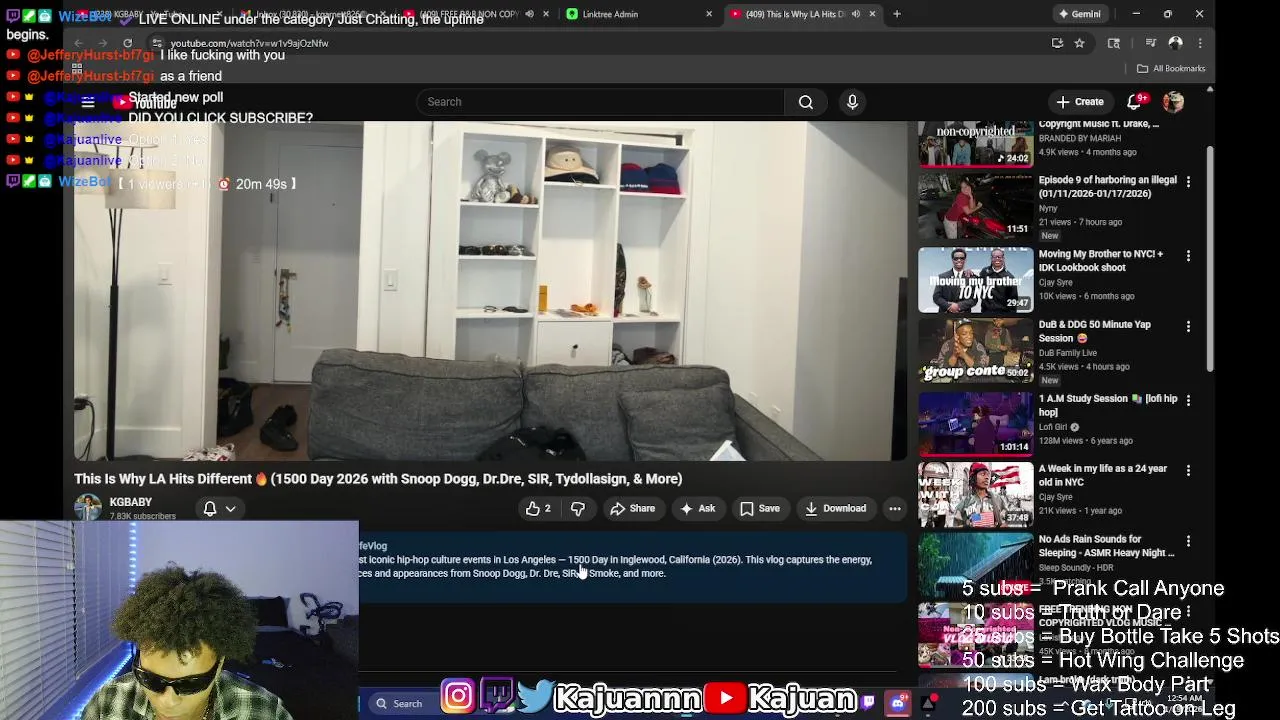The height and width of the screenshot is (720, 1280).
Task: Close the 'This Is Why LA Hits' tab
Action: click(x=872, y=14)
